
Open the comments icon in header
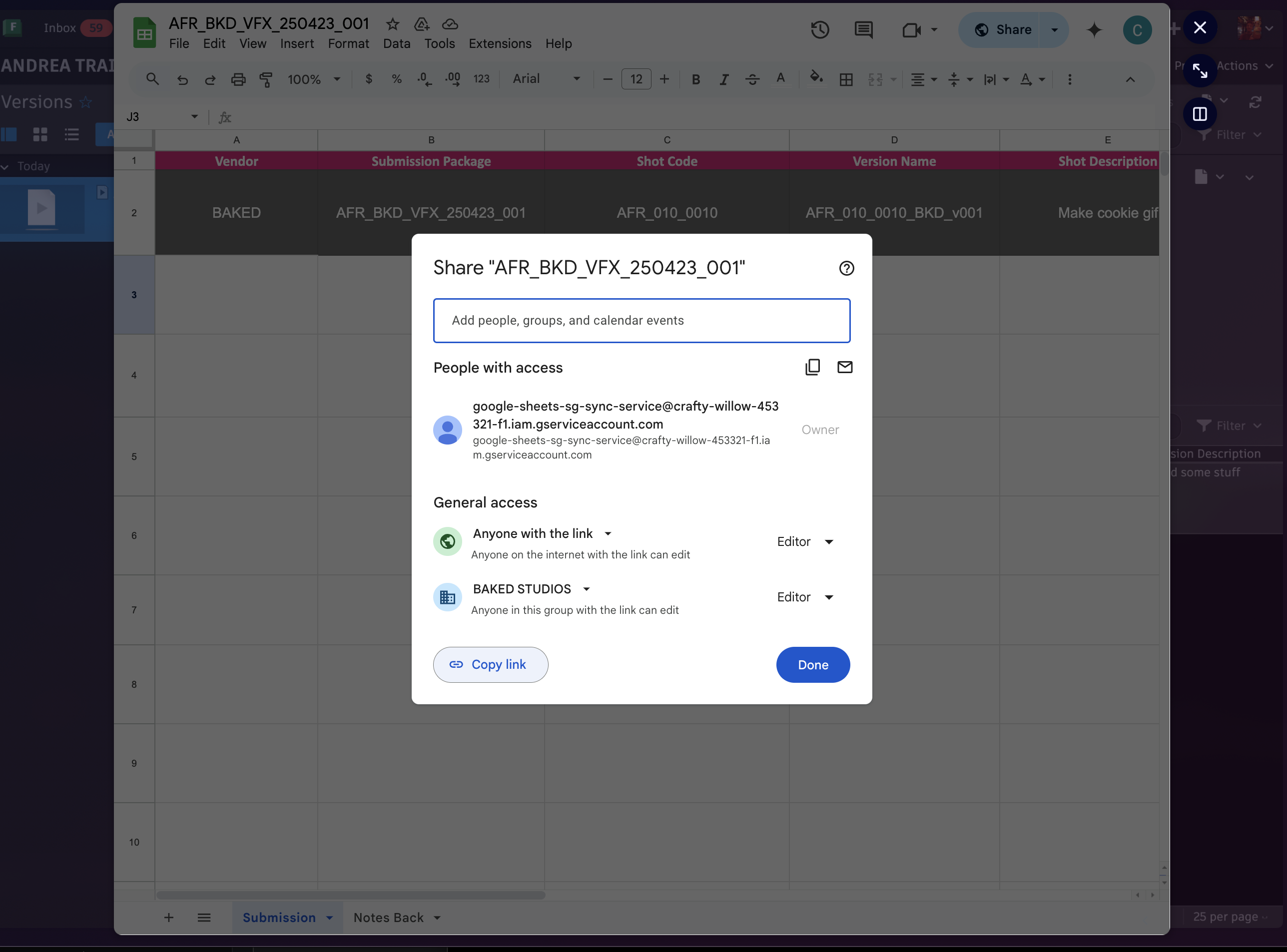point(863,30)
